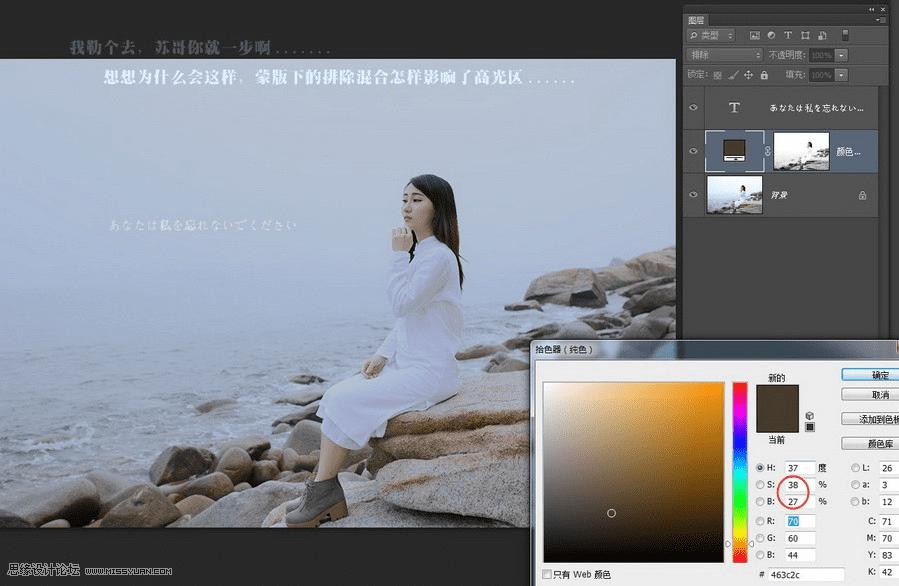Enable lock transparent pixels
899x586 pixels.
[716, 75]
